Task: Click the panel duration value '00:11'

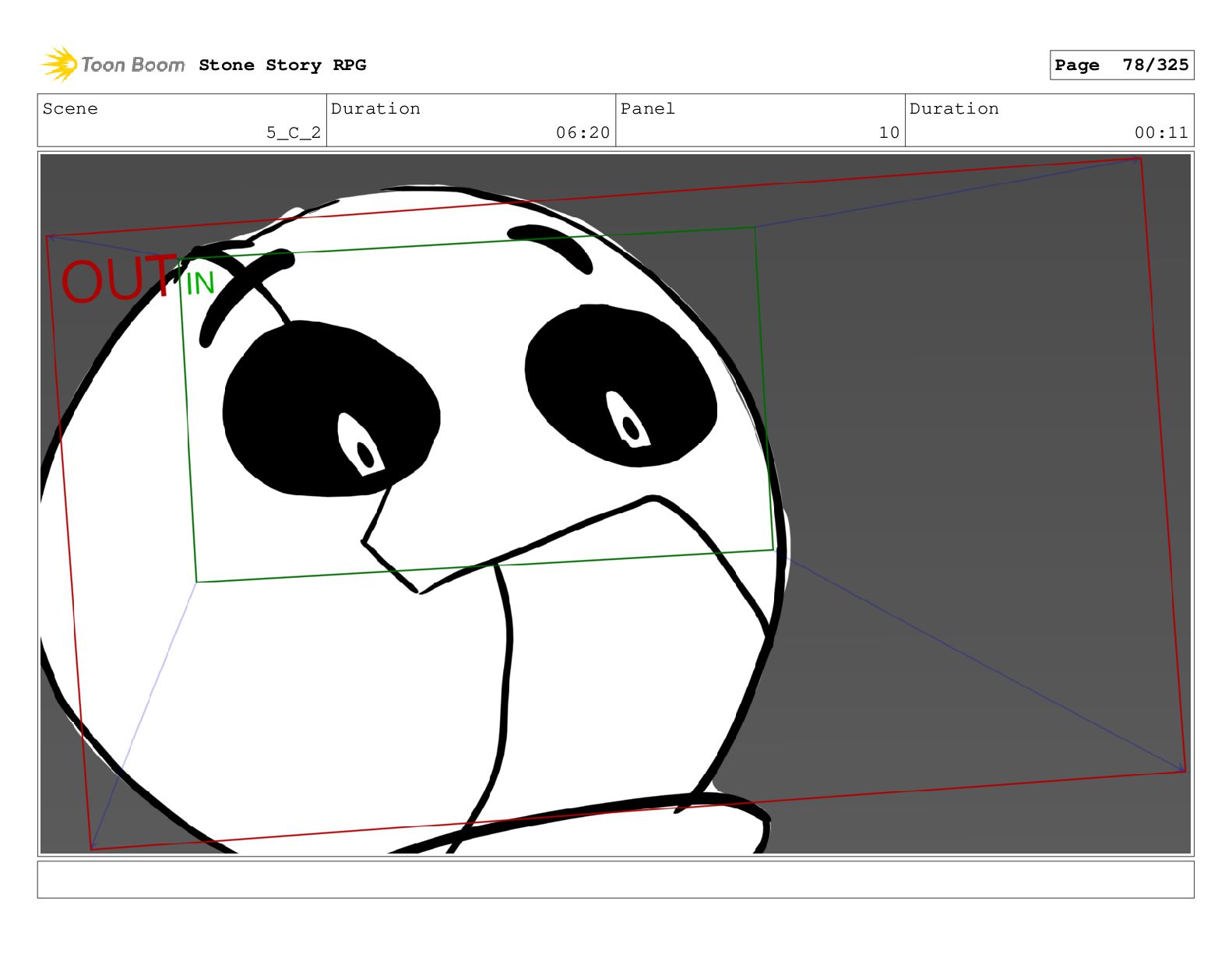Action: pos(1161,133)
